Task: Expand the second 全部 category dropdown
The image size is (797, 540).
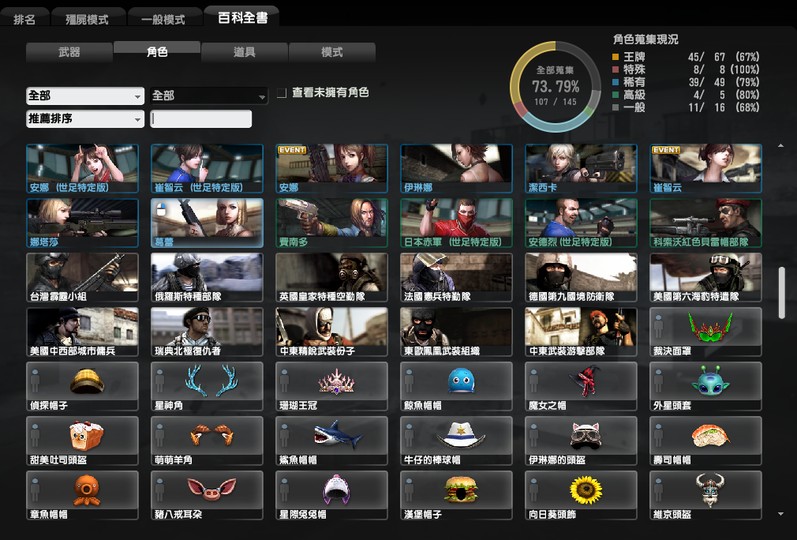Action: coord(209,96)
